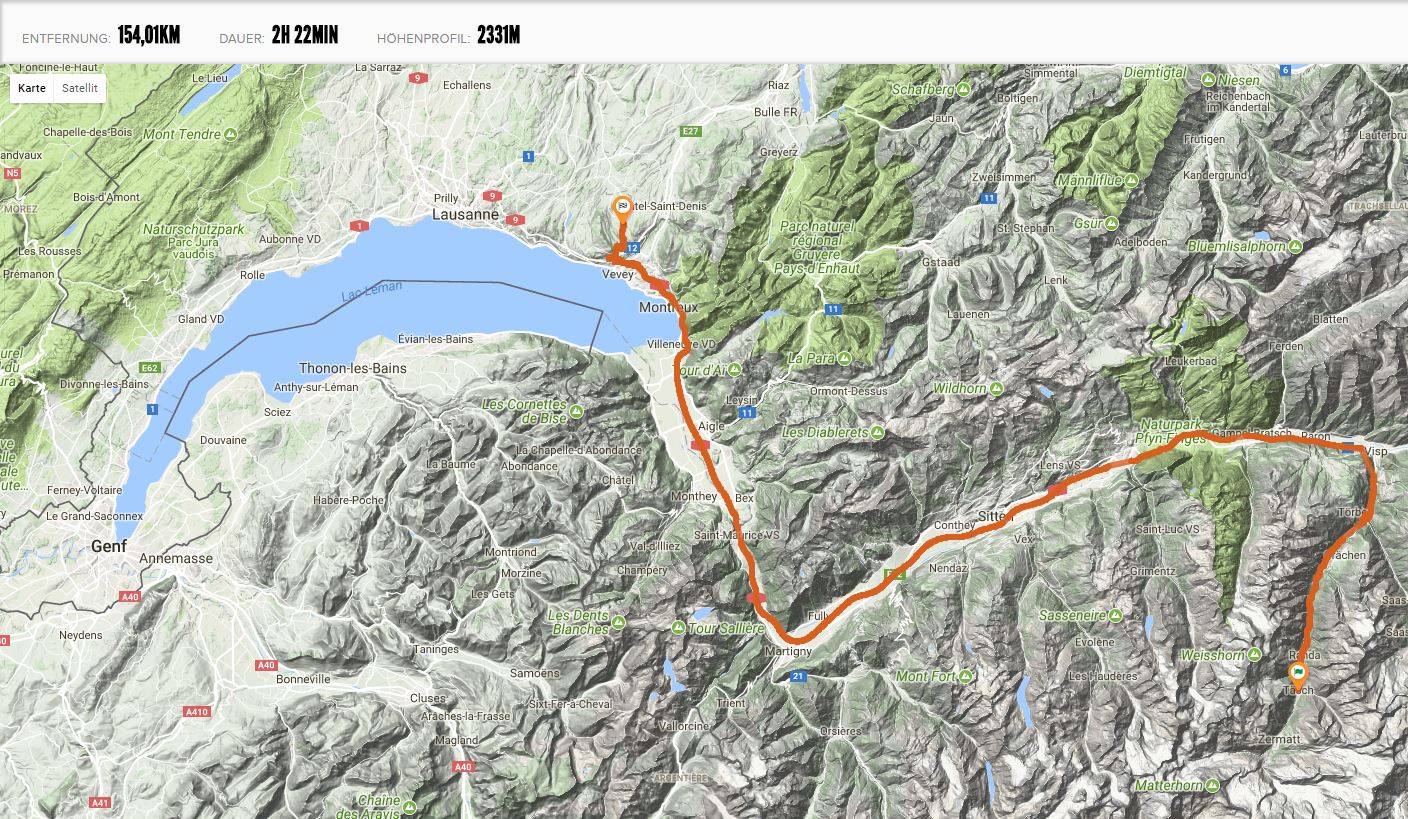Switch to the Satellit view
This screenshot has height=819, width=1408.
[x=80, y=88]
